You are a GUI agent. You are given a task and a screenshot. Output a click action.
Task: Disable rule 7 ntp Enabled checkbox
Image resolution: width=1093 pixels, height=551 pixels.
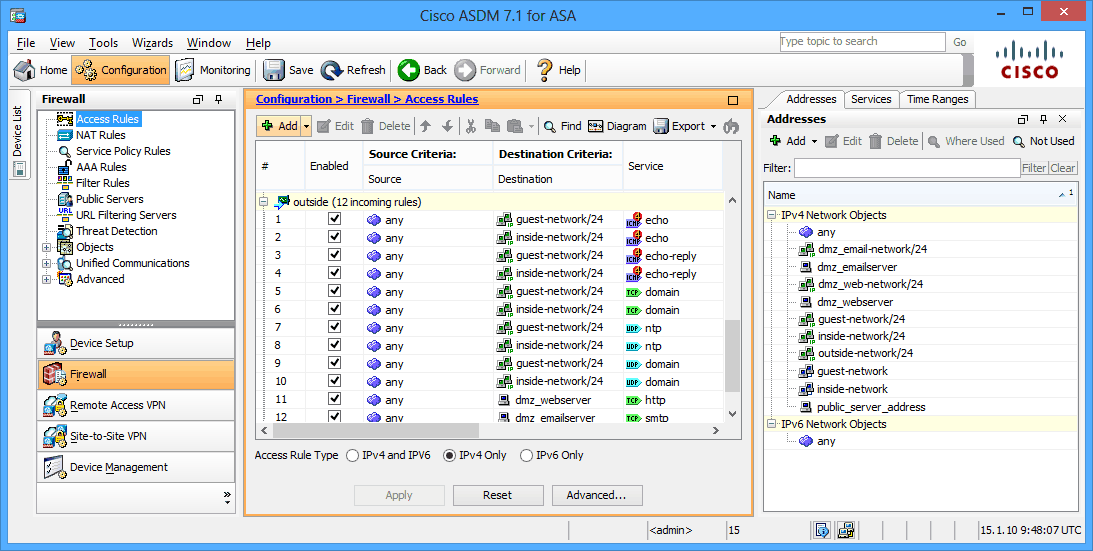[335, 327]
